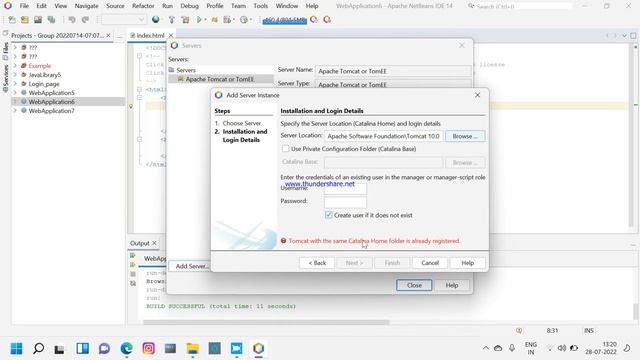Click the second profiler icon after memory bar

pos(327,20)
